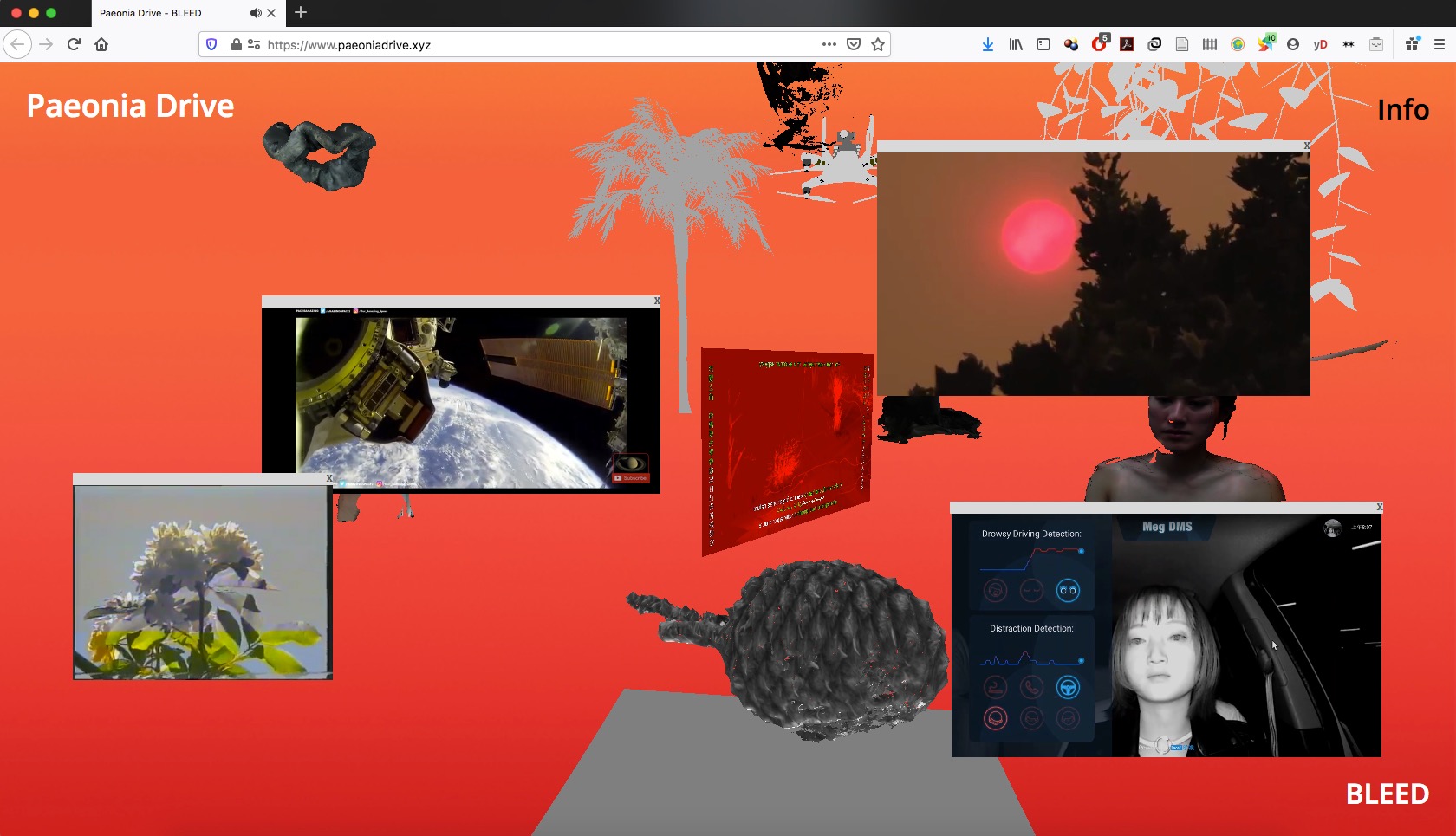The image size is (1456, 836).
Task: Open the Firefox hamburger menu
Action: point(1440,44)
